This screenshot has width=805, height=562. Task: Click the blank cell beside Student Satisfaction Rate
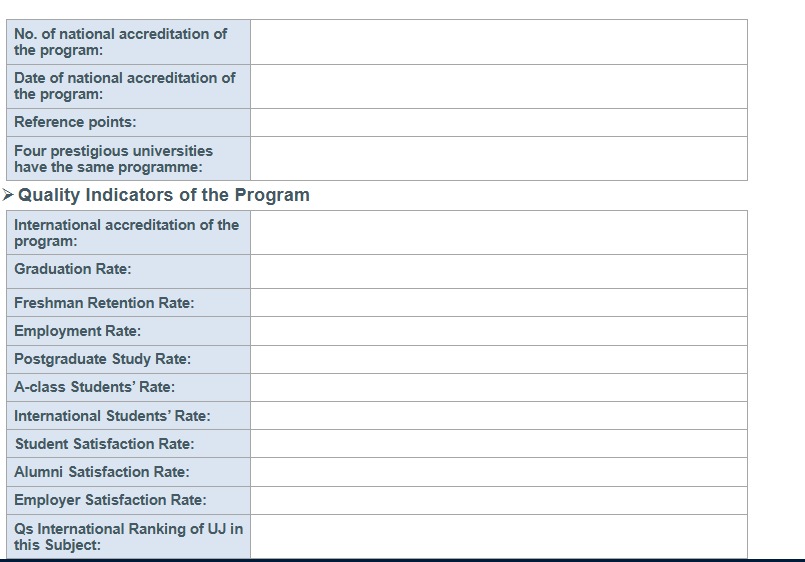point(498,443)
